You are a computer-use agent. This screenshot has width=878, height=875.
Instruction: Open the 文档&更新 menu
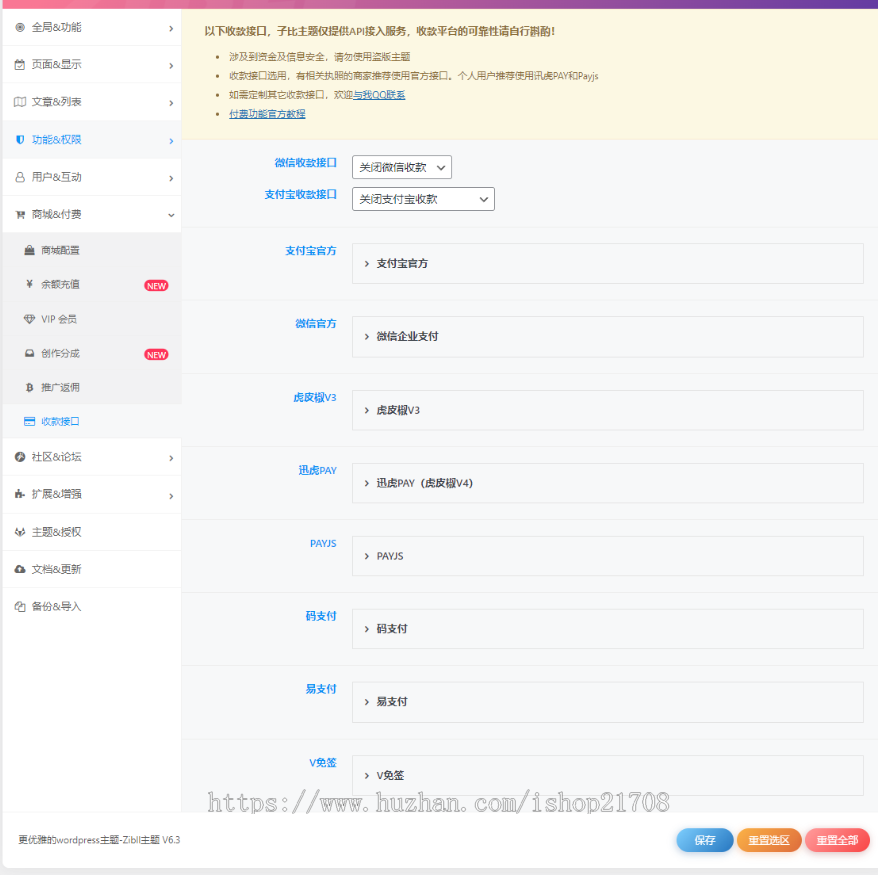[x=92, y=569]
